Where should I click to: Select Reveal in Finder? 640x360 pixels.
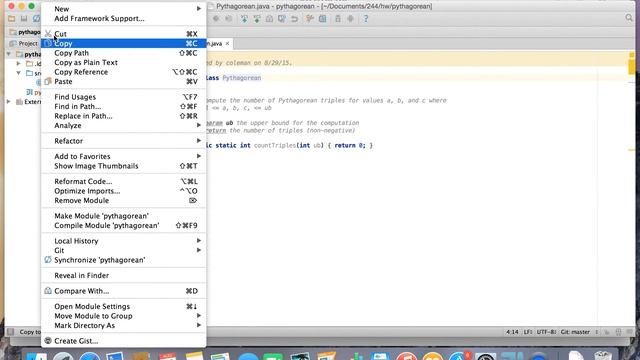point(123,276)
